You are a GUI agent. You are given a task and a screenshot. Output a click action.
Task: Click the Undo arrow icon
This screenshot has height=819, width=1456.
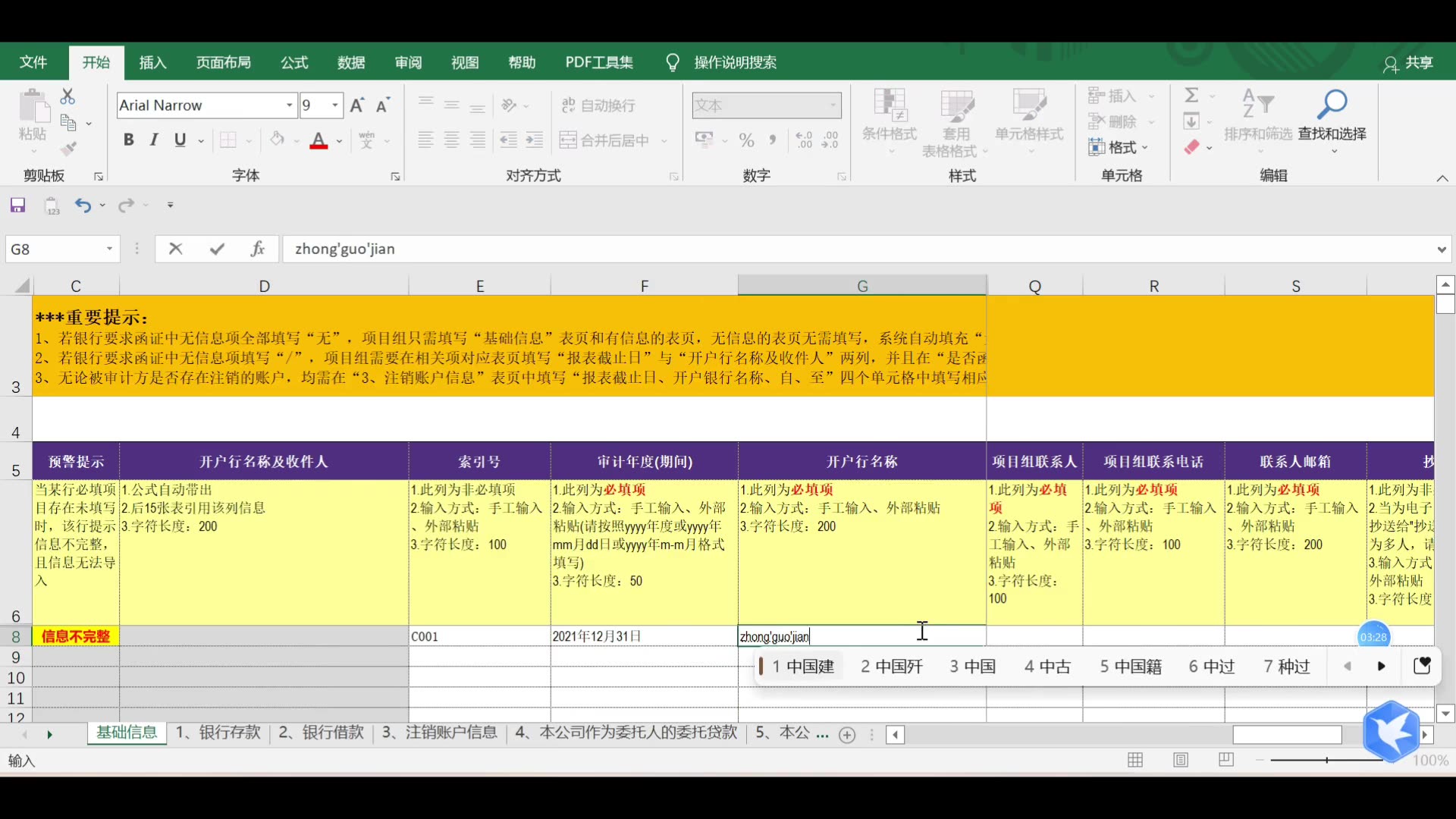tap(83, 205)
